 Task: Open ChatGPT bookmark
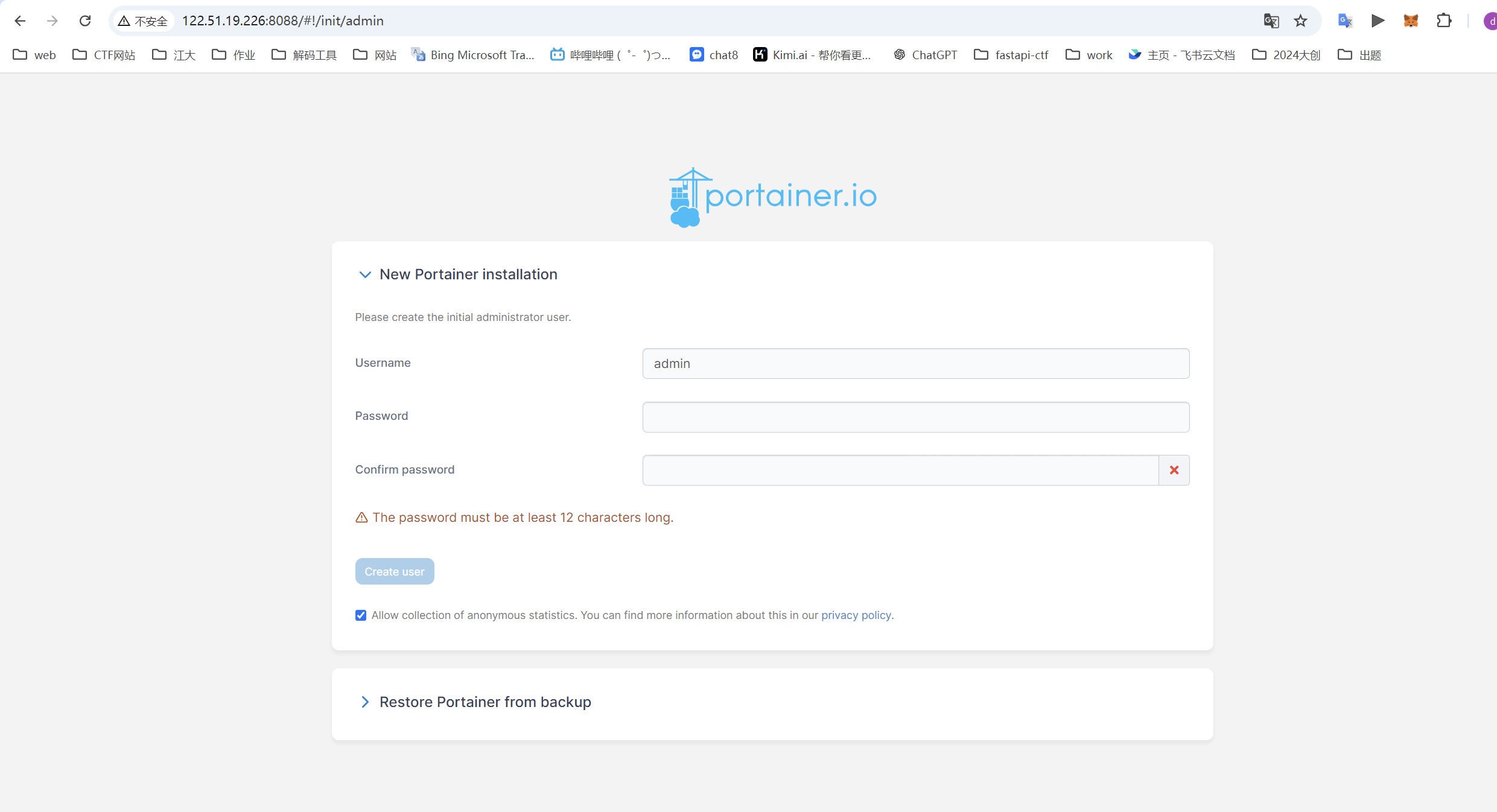926,55
